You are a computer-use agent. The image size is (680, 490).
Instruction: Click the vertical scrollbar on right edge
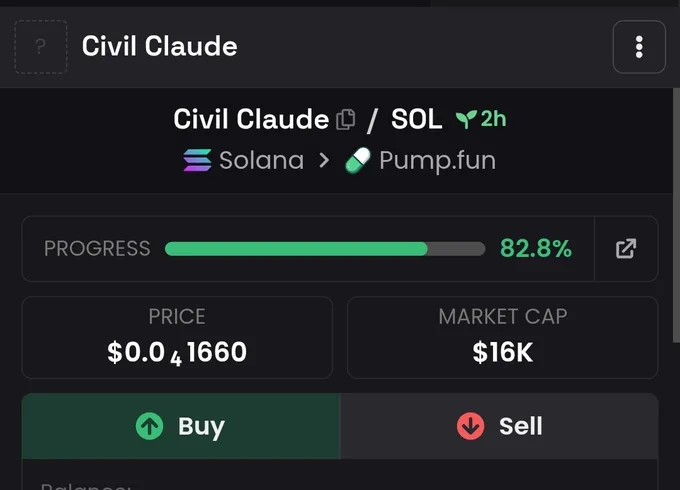[676, 216]
